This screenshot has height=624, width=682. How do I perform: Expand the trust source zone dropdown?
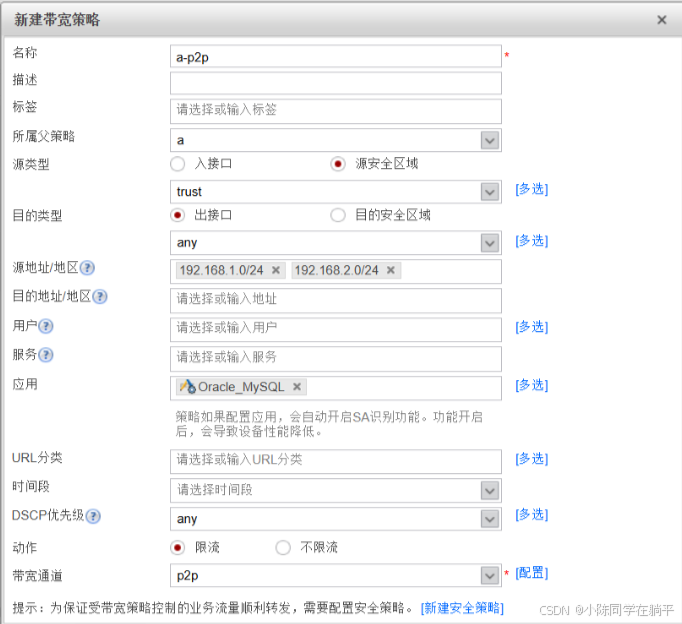(490, 192)
